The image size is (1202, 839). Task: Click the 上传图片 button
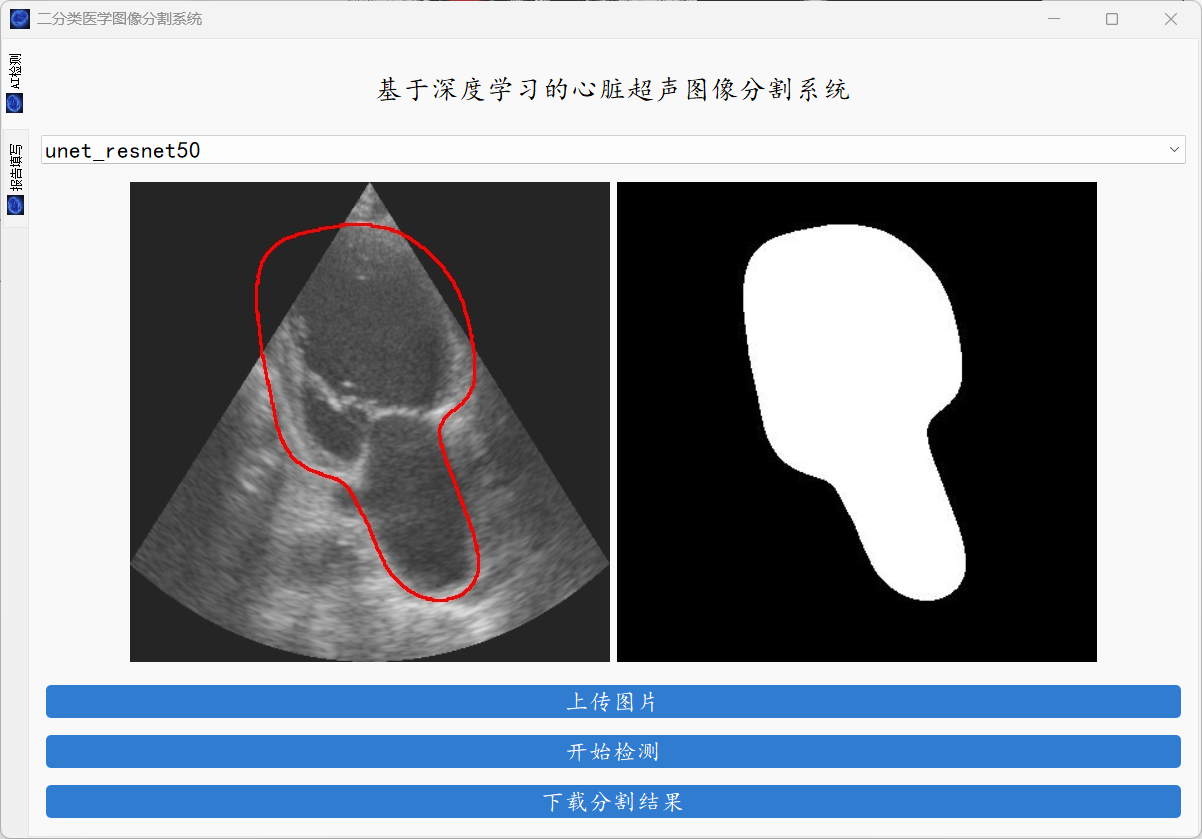(613, 702)
